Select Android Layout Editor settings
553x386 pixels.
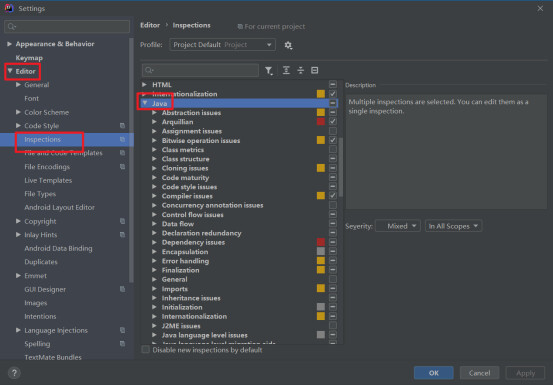[59, 207]
